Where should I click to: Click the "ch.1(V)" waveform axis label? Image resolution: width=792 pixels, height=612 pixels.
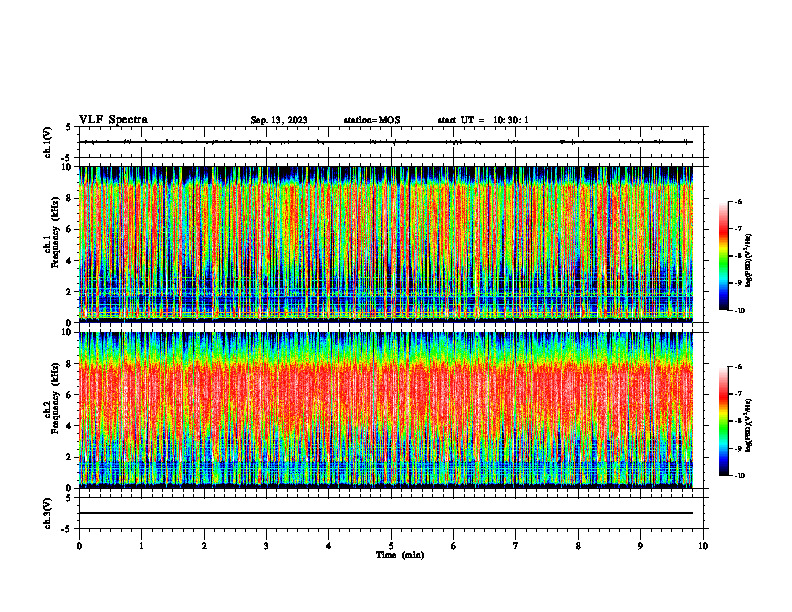click(x=47, y=142)
